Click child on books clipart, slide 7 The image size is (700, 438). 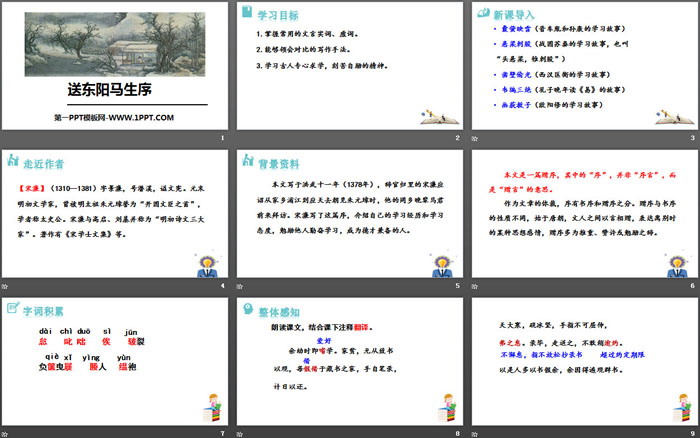212,408
